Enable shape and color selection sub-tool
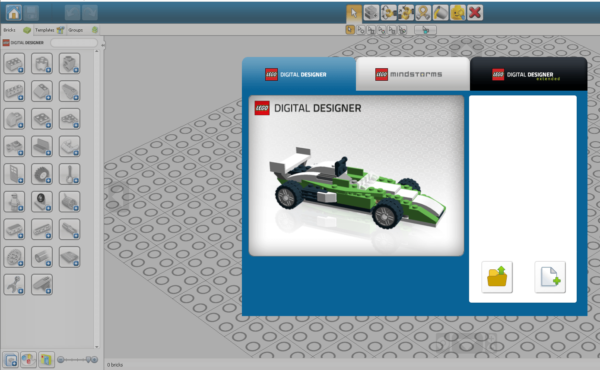 click(402, 30)
